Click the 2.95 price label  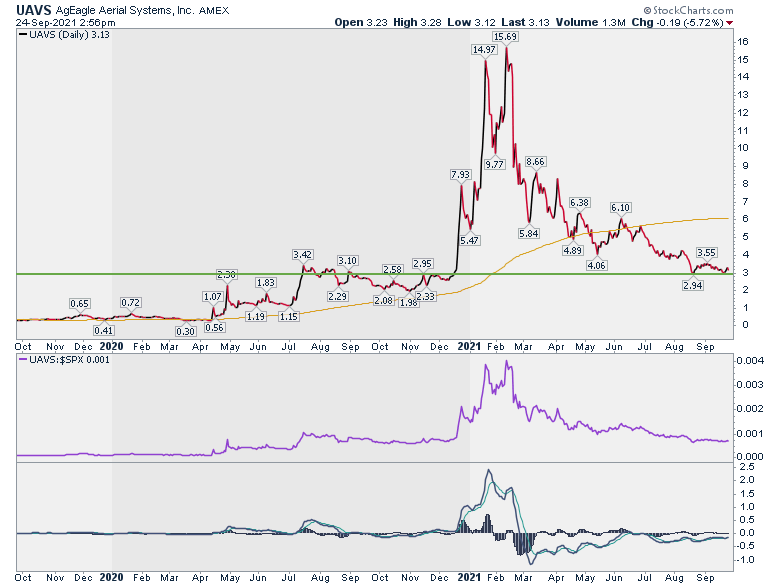point(422,264)
